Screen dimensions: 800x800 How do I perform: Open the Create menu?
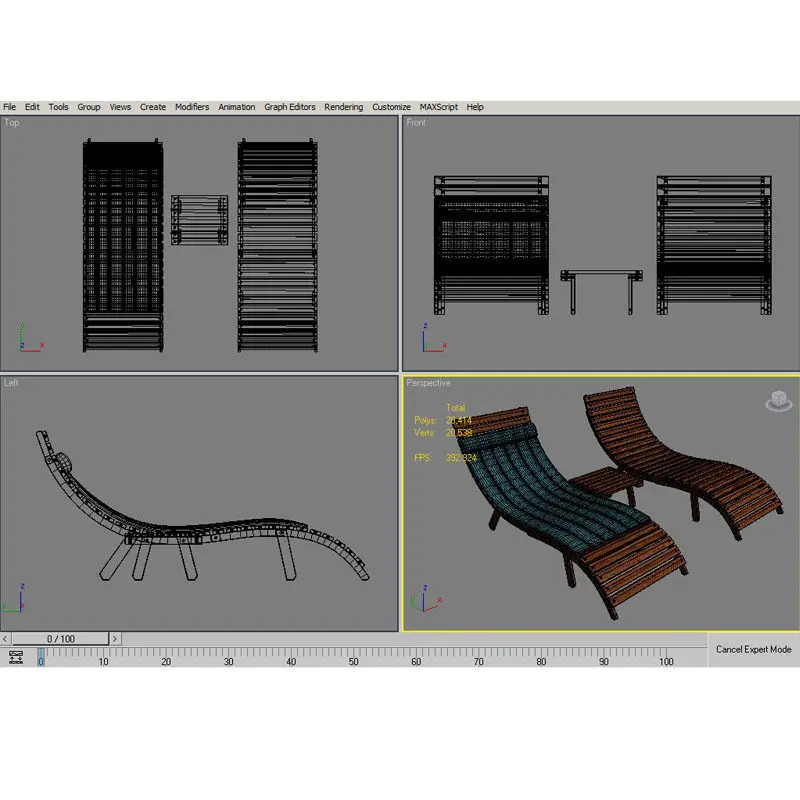153,107
